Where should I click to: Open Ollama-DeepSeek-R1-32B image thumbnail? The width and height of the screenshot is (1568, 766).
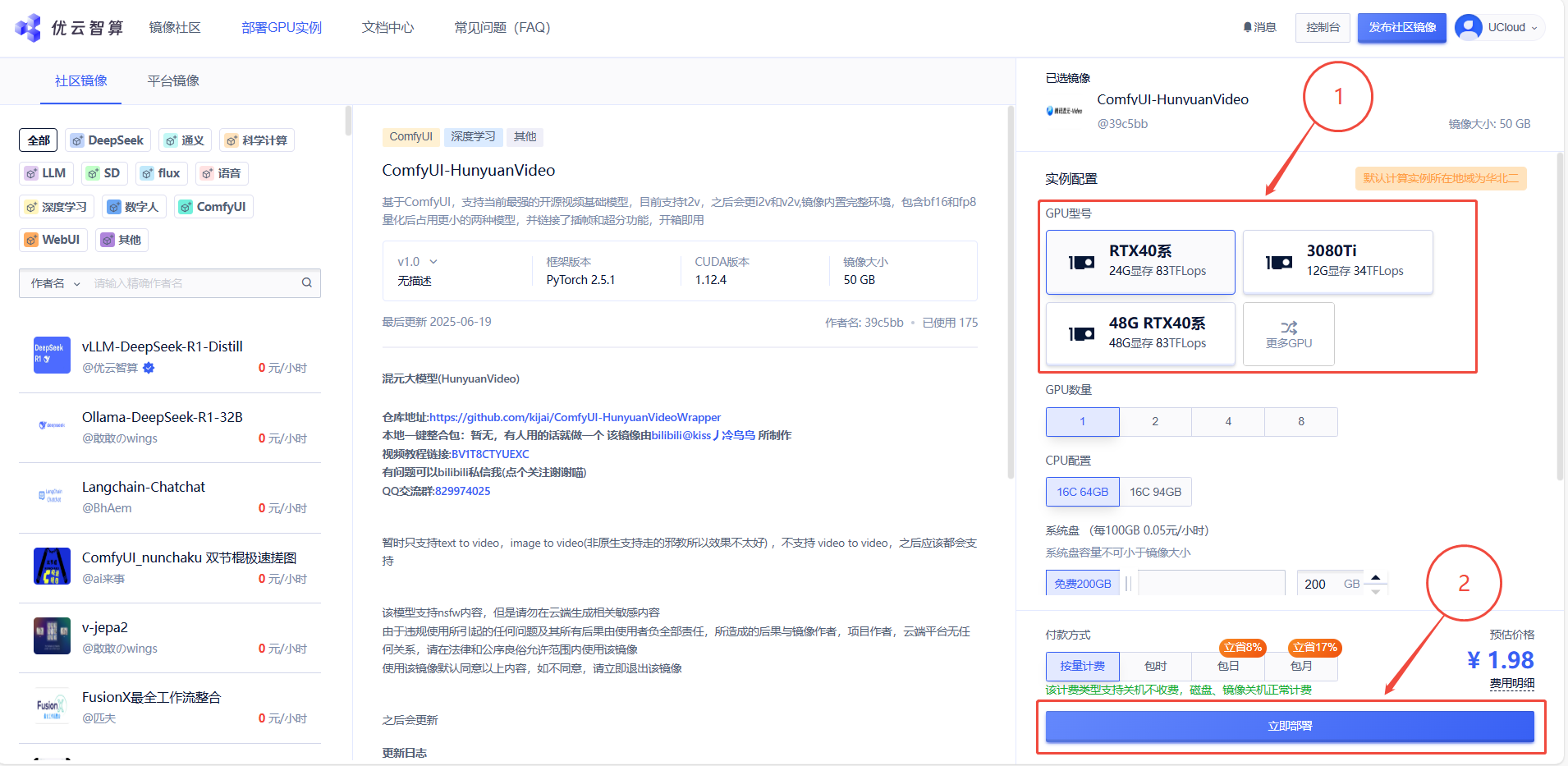(x=52, y=425)
